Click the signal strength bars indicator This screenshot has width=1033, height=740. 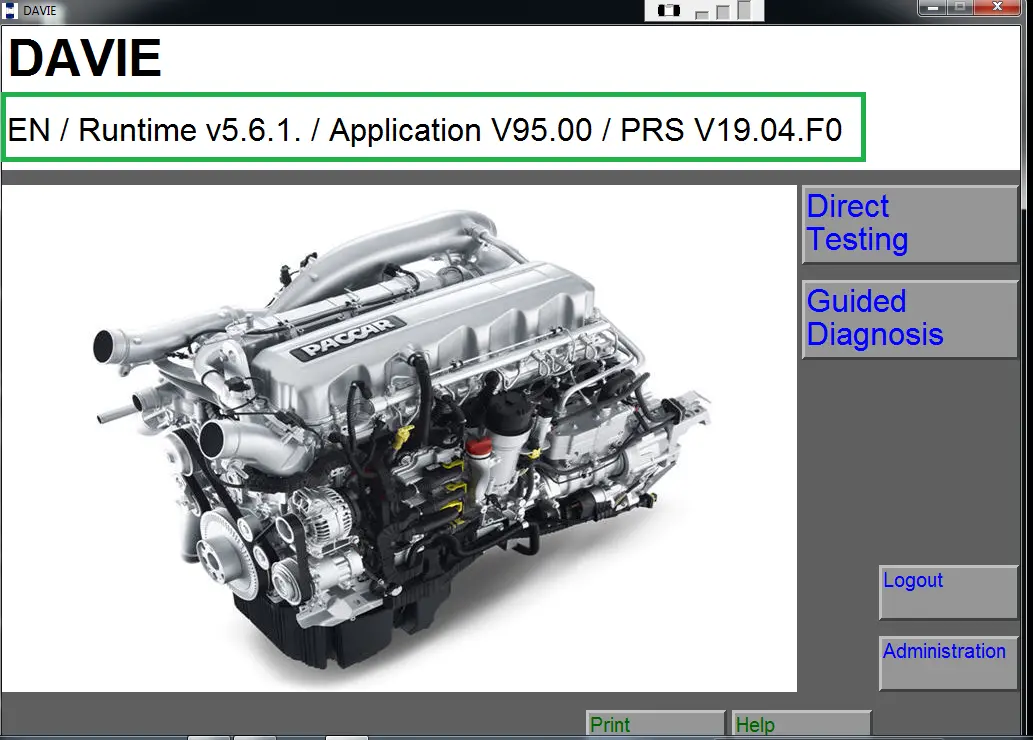point(723,10)
